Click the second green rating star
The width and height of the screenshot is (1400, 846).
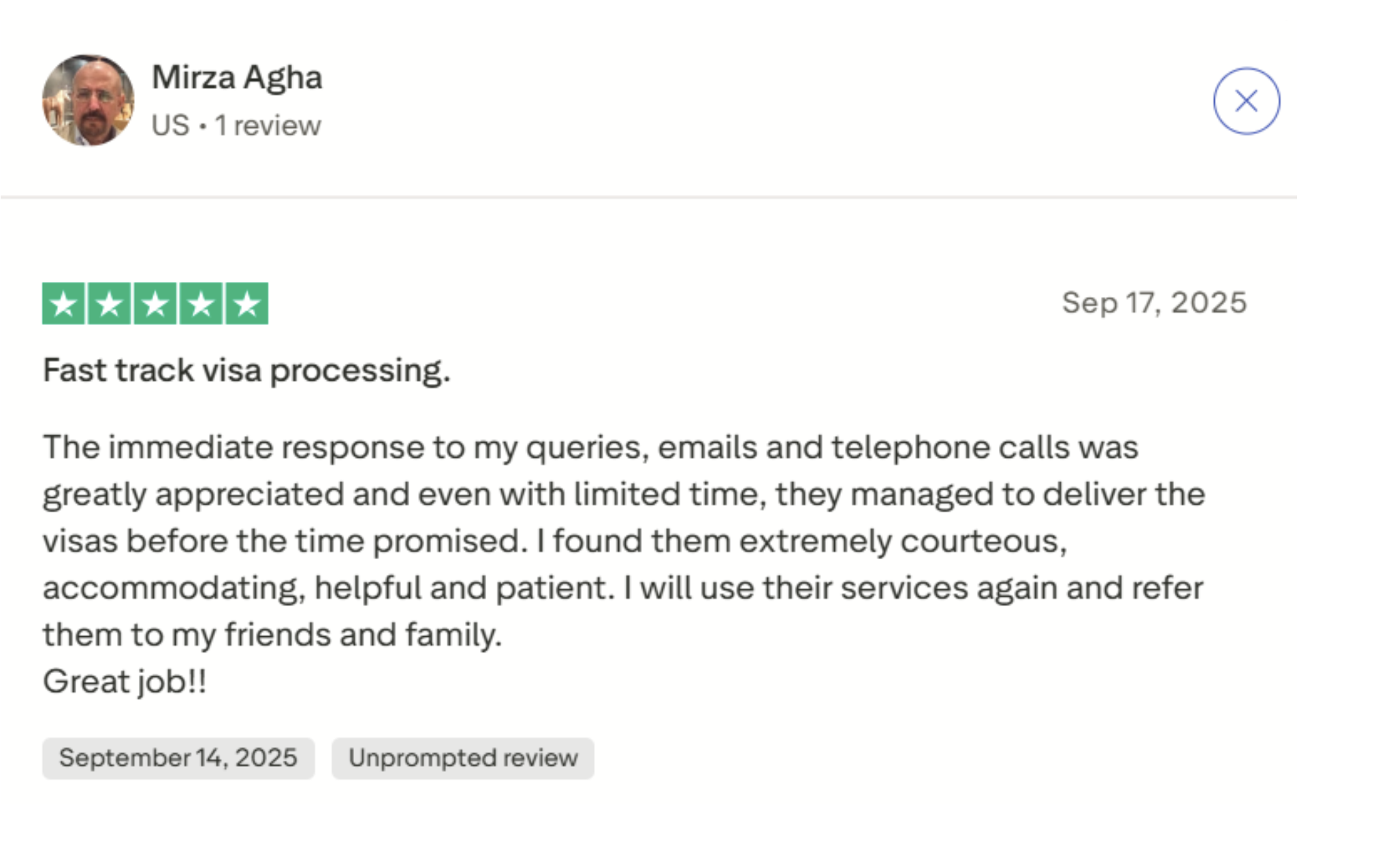click(109, 304)
